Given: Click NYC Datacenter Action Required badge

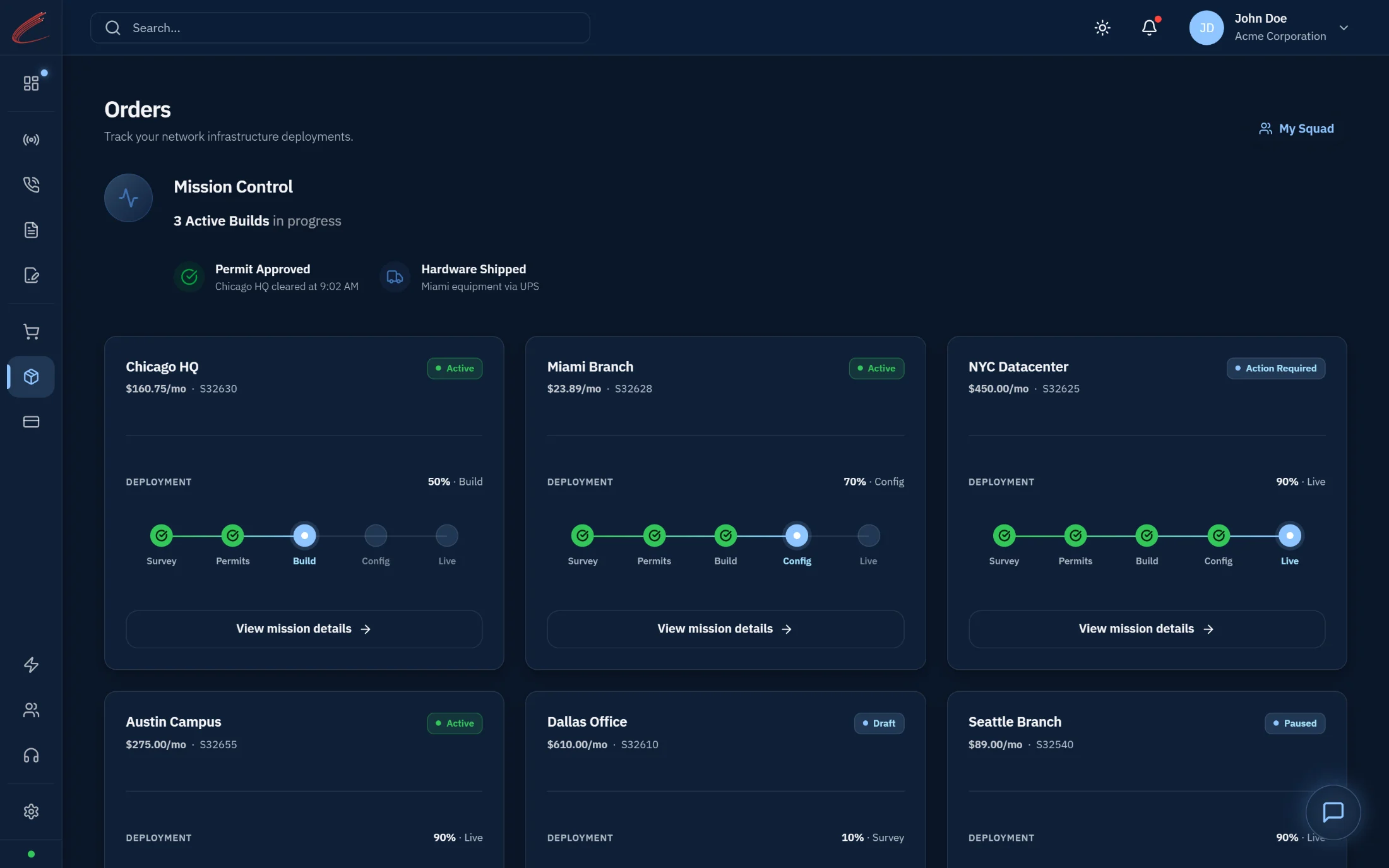Looking at the screenshot, I should (1275, 369).
